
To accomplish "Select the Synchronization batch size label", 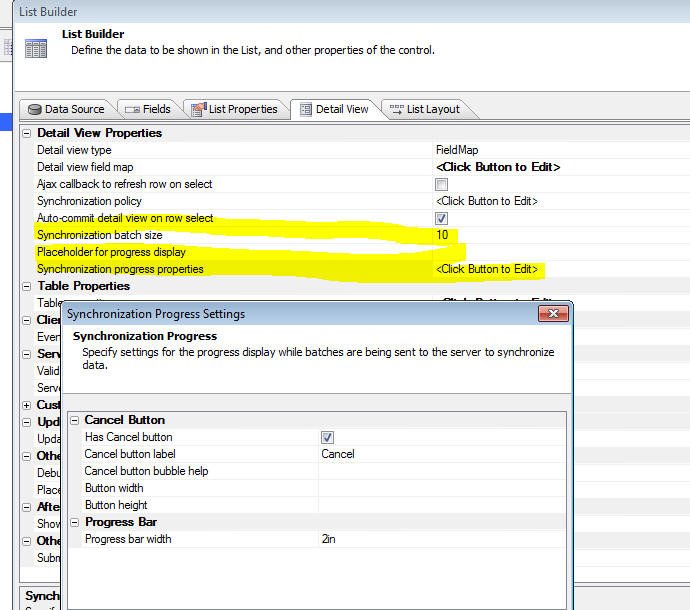I will click(x=100, y=235).
